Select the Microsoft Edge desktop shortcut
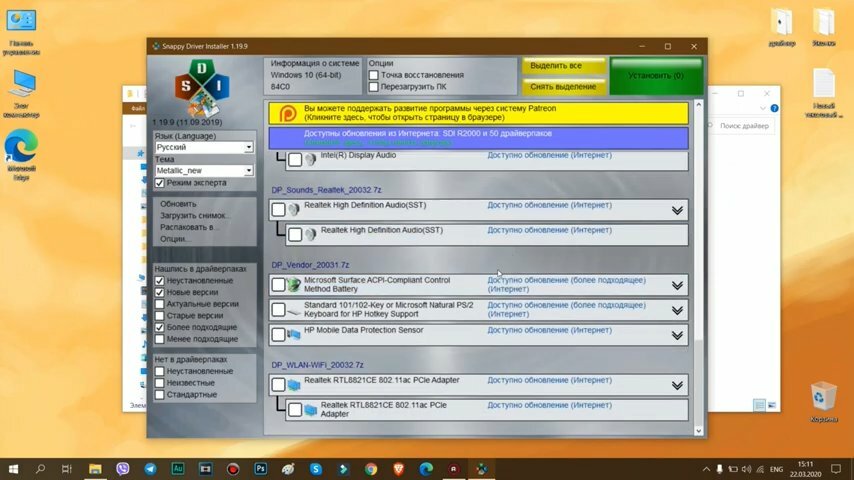Image resolution: width=854 pixels, height=480 pixels. (x=21, y=155)
